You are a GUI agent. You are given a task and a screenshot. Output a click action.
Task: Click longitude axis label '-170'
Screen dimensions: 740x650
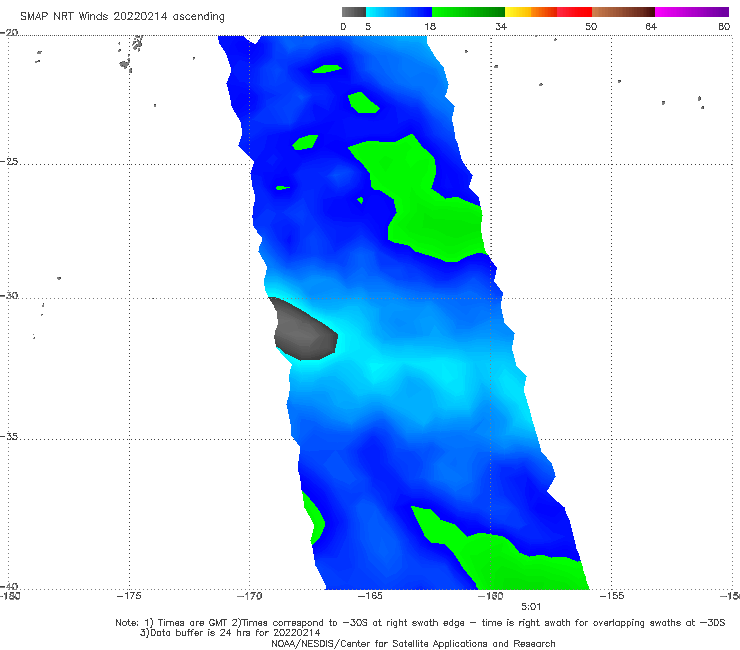pos(250,596)
